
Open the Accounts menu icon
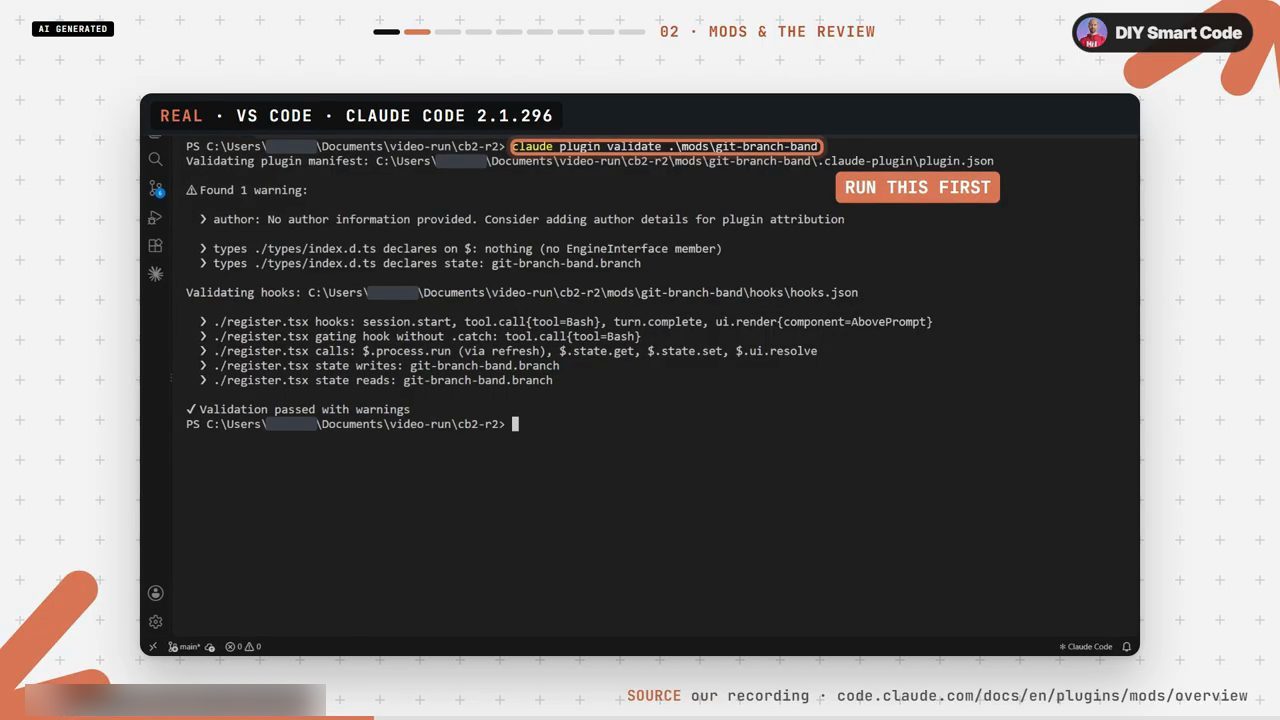pos(155,593)
